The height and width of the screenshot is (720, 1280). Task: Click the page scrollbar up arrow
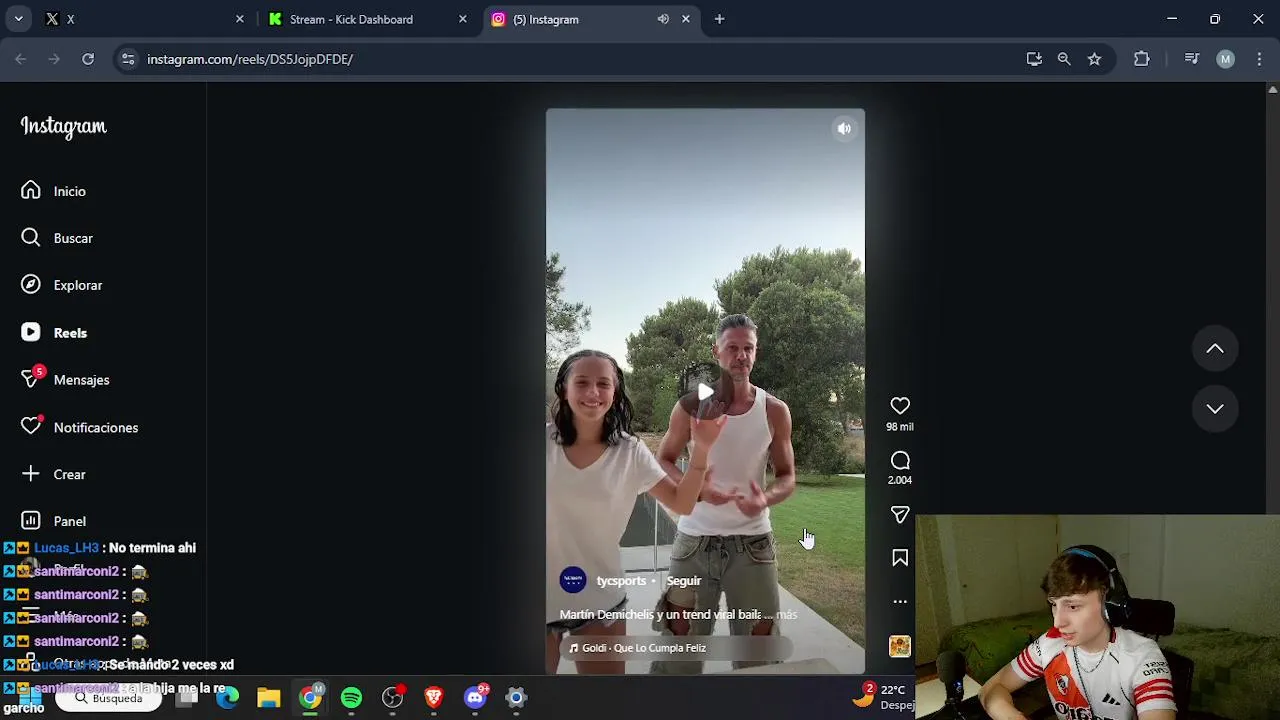(x=1272, y=90)
